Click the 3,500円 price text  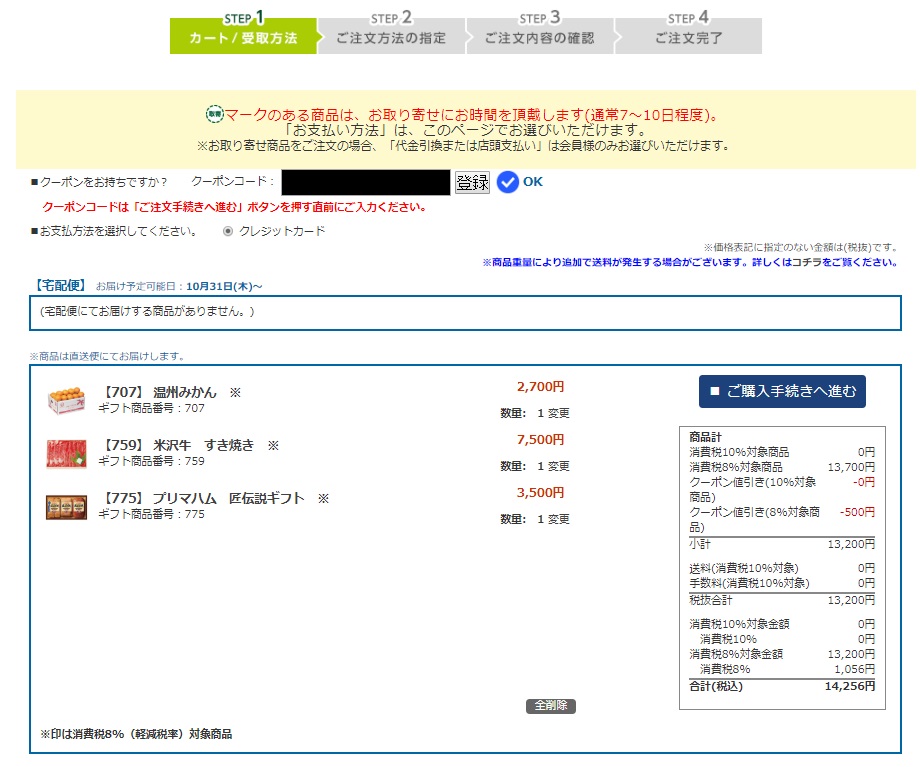540,492
